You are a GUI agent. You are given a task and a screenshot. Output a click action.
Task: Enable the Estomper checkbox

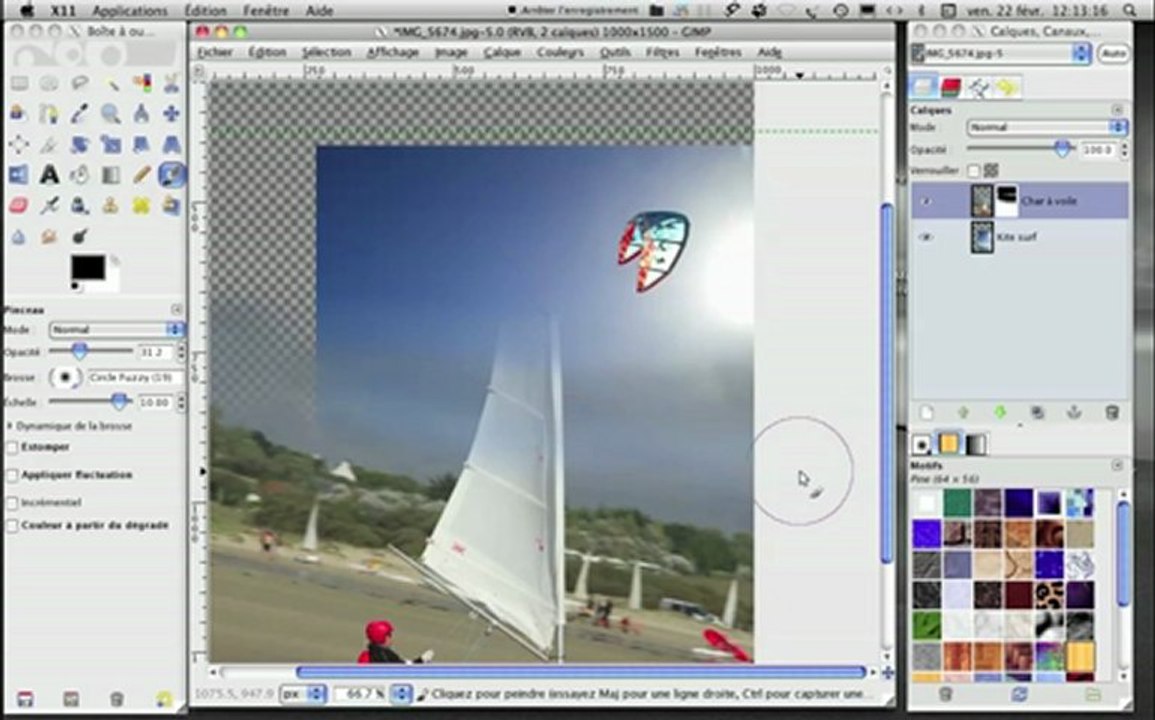pyautogui.click(x=12, y=447)
